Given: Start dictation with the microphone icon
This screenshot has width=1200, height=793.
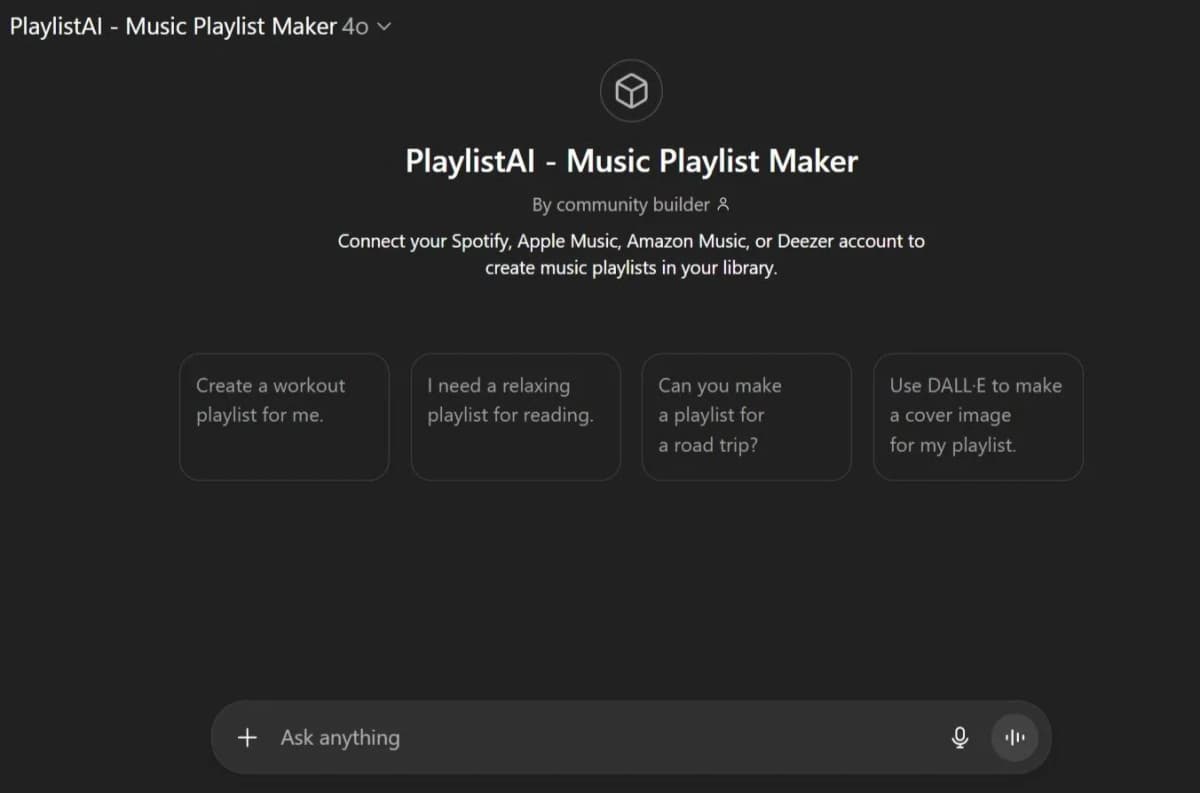Looking at the screenshot, I should (x=959, y=738).
